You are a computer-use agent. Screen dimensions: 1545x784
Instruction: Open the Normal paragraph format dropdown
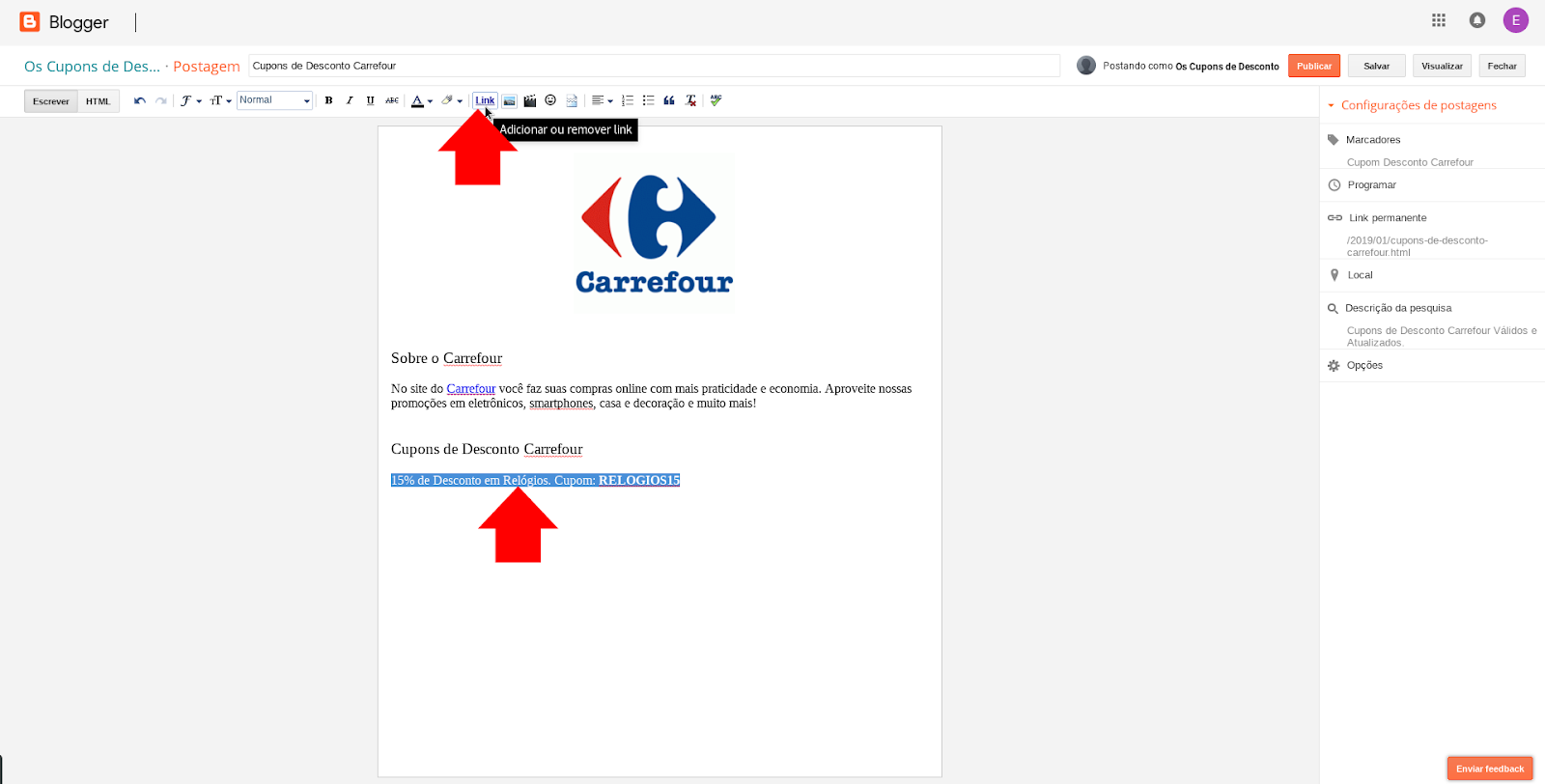(274, 100)
